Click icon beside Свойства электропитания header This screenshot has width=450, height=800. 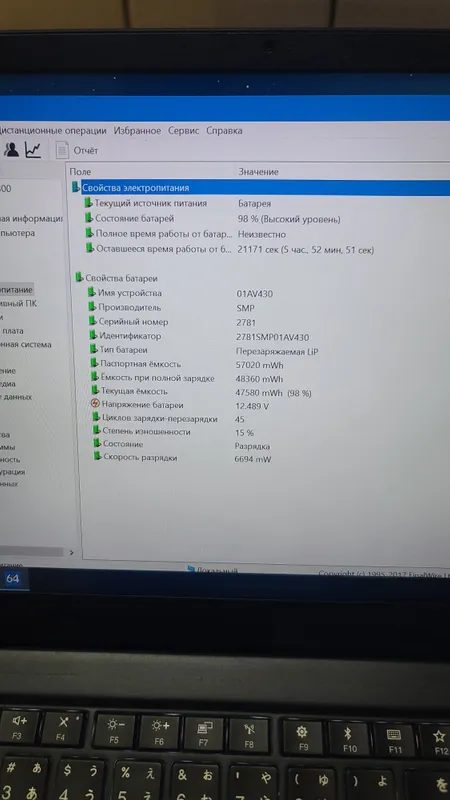pyautogui.click(x=76, y=187)
